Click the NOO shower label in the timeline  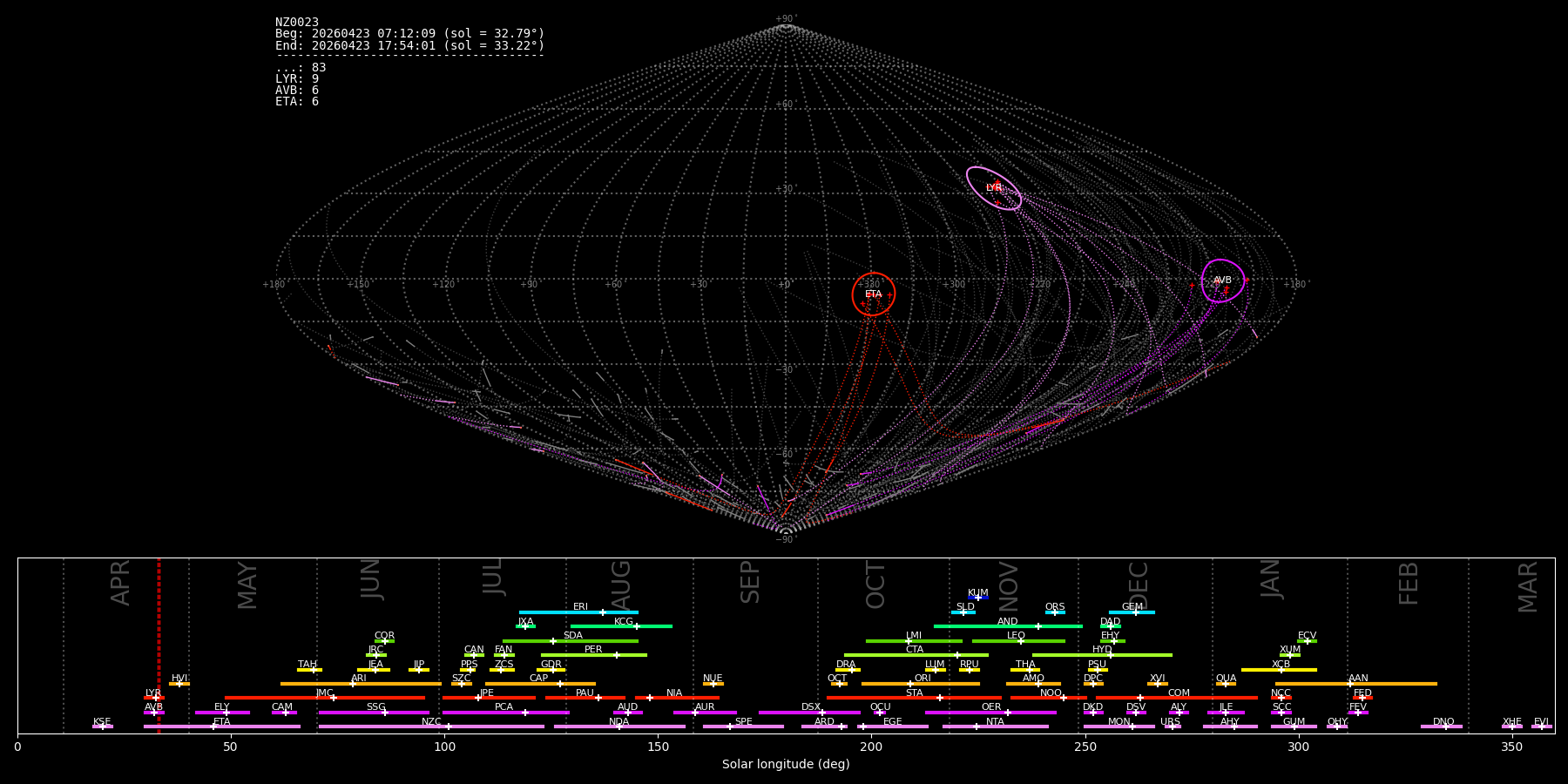coord(1051,693)
